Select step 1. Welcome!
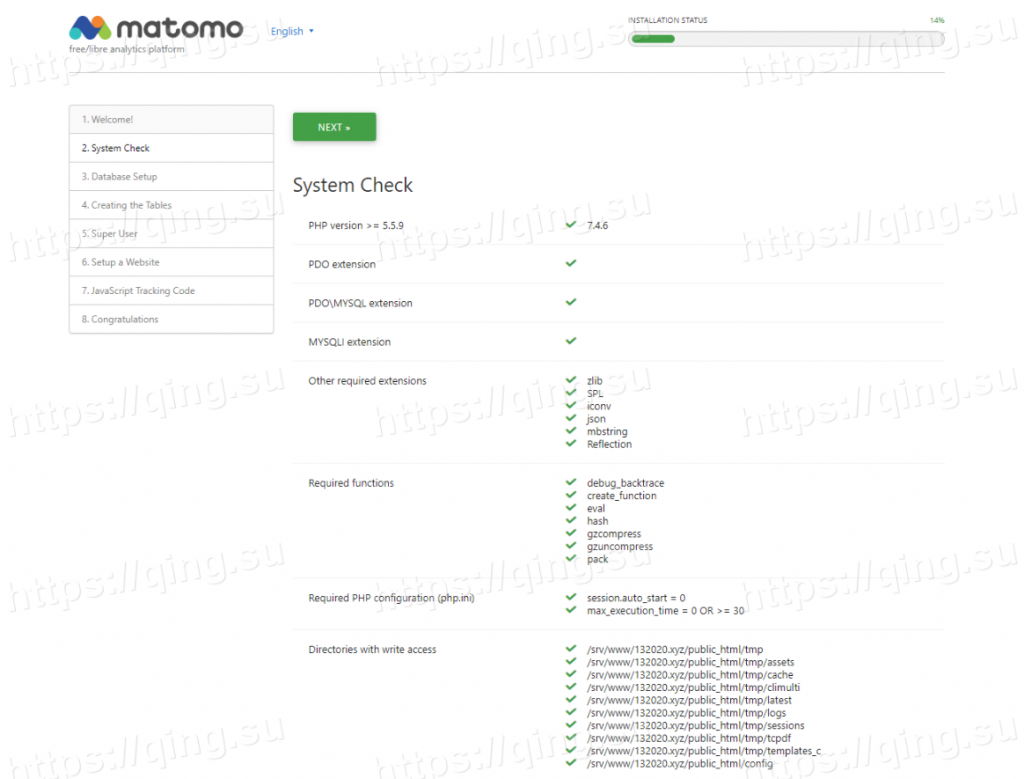The width and height of the screenshot is (1024, 779). tap(171, 120)
